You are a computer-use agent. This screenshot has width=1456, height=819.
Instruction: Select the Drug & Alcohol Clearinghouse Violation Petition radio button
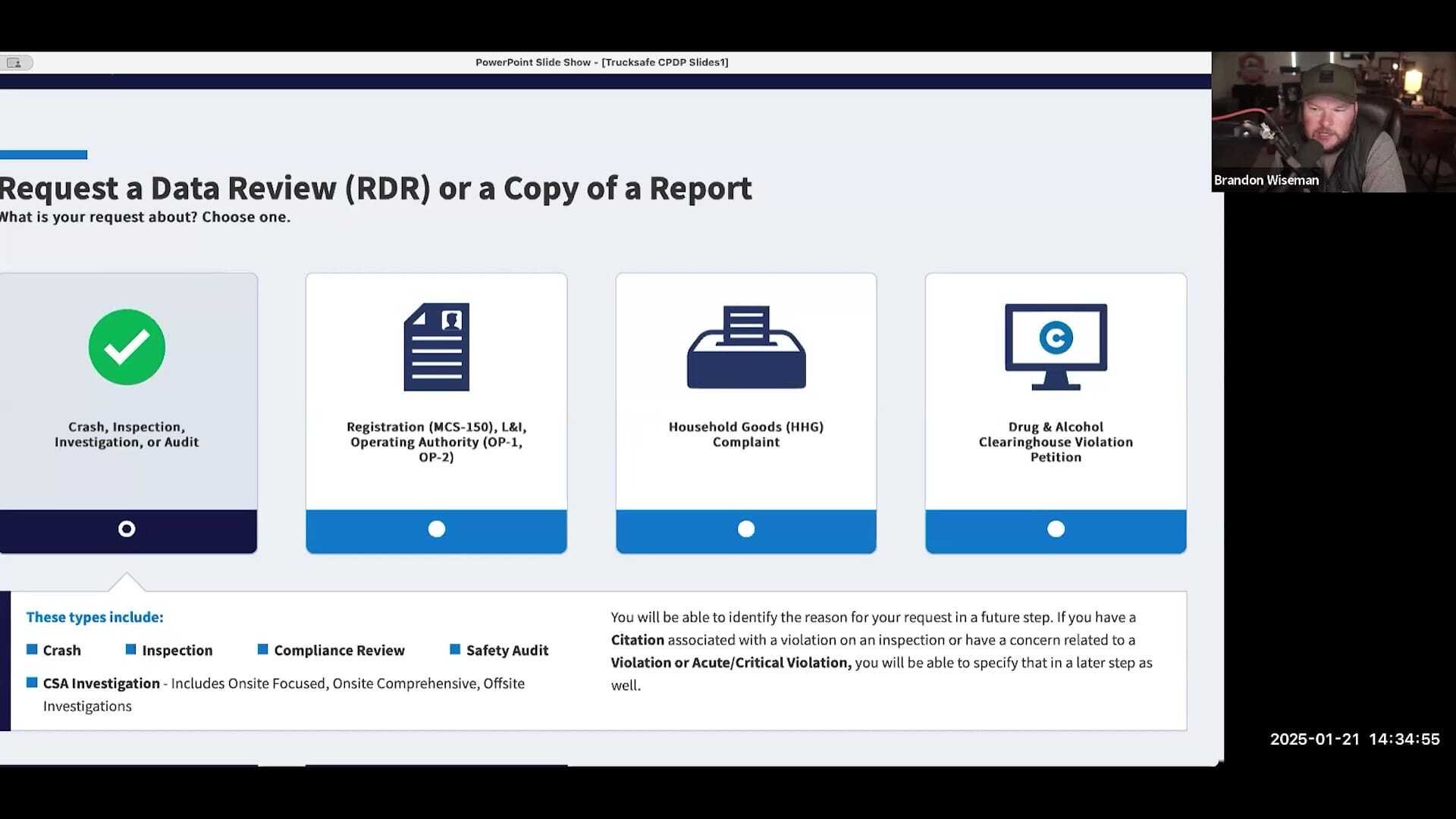click(x=1056, y=529)
